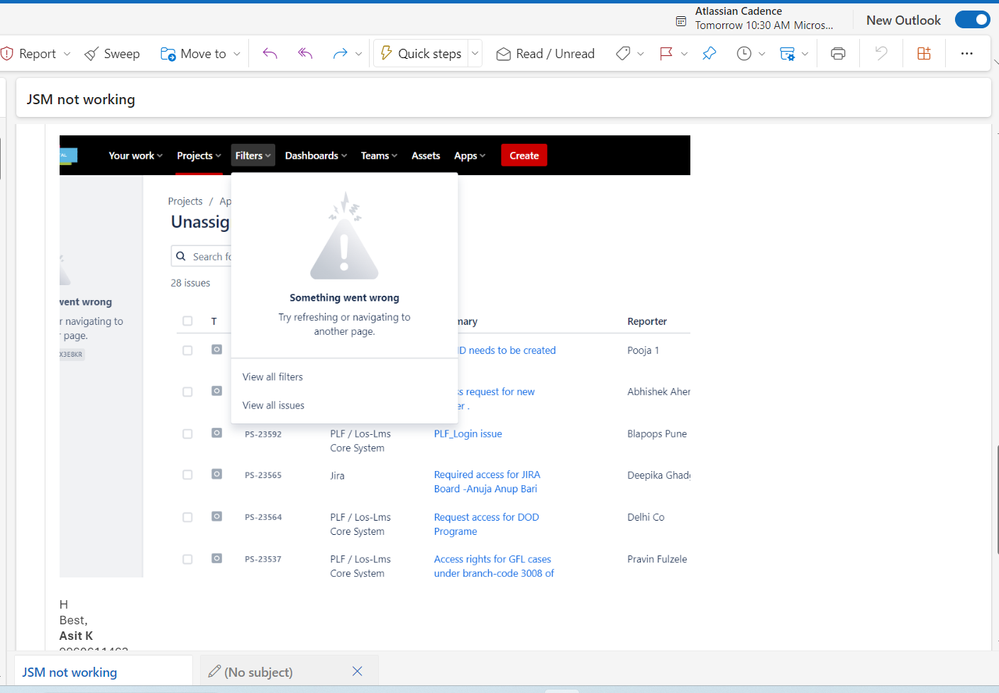The width and height of the screenshot is (999, 693).
Task: Tick the checkbox for Abhishek Aher row
Action: (x=187, y=392)
